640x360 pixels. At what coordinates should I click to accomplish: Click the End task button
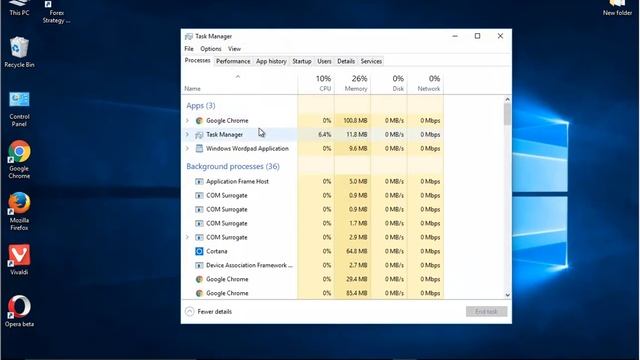487,311
